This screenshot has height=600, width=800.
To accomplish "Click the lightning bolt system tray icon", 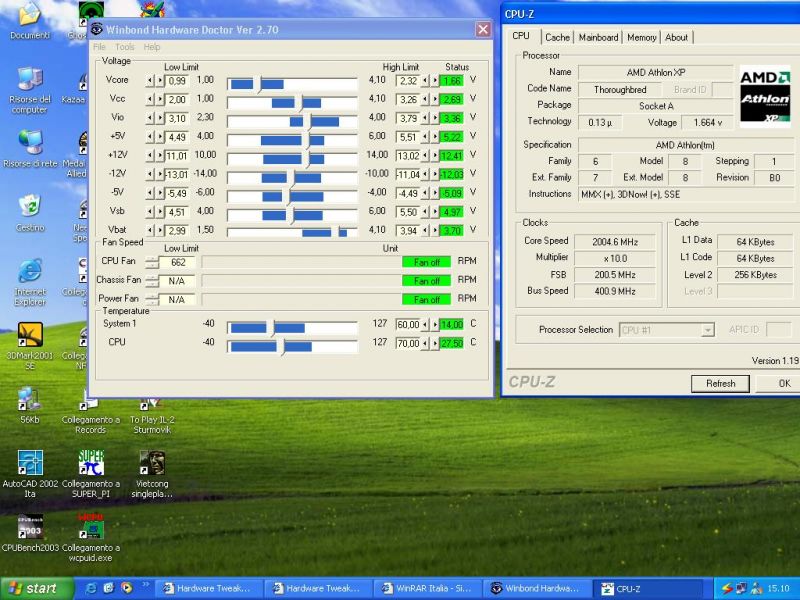I will pos(727,589).
